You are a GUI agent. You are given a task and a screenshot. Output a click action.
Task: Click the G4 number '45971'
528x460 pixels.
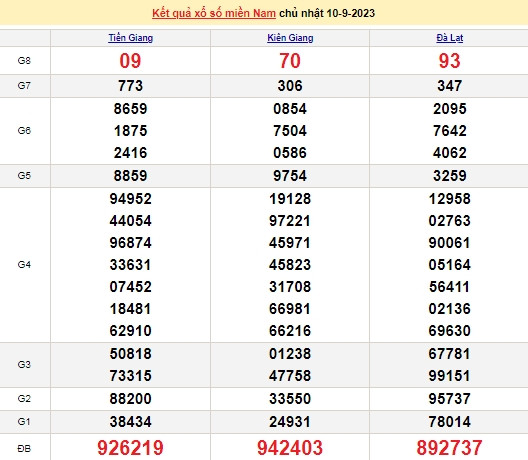[290, 243]
